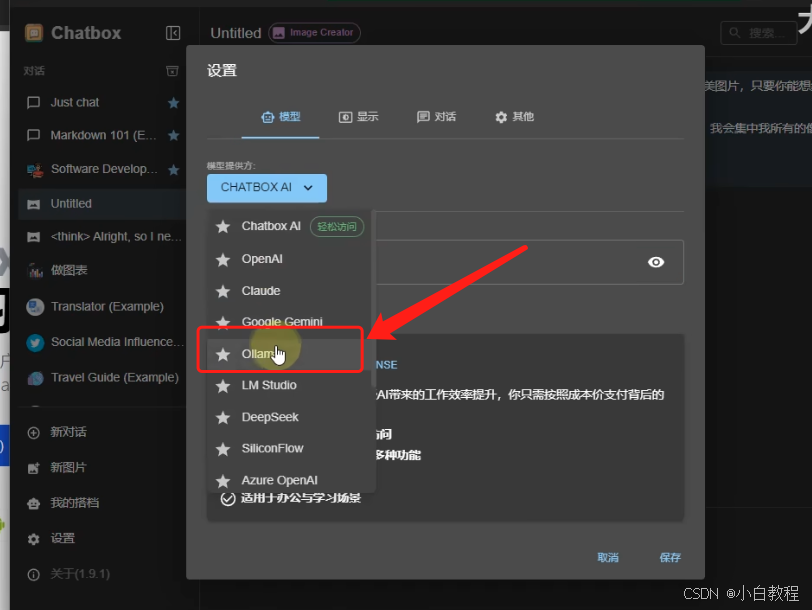Viewport: 812px width, 610px height.
Task: Click the star beside LM Studio
Action: (223, 386)
